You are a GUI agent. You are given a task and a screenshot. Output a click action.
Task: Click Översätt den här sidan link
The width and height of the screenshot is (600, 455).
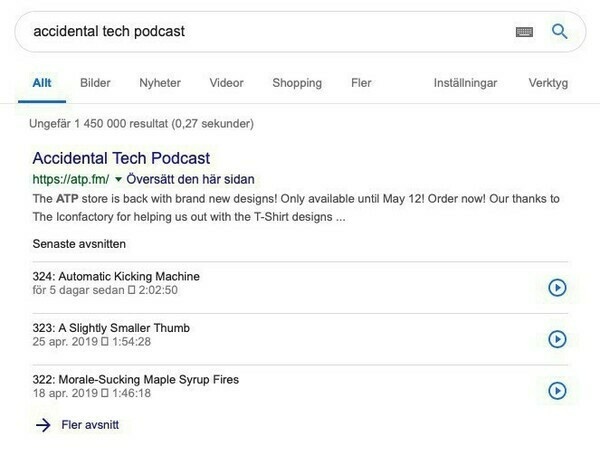point(188,181)
